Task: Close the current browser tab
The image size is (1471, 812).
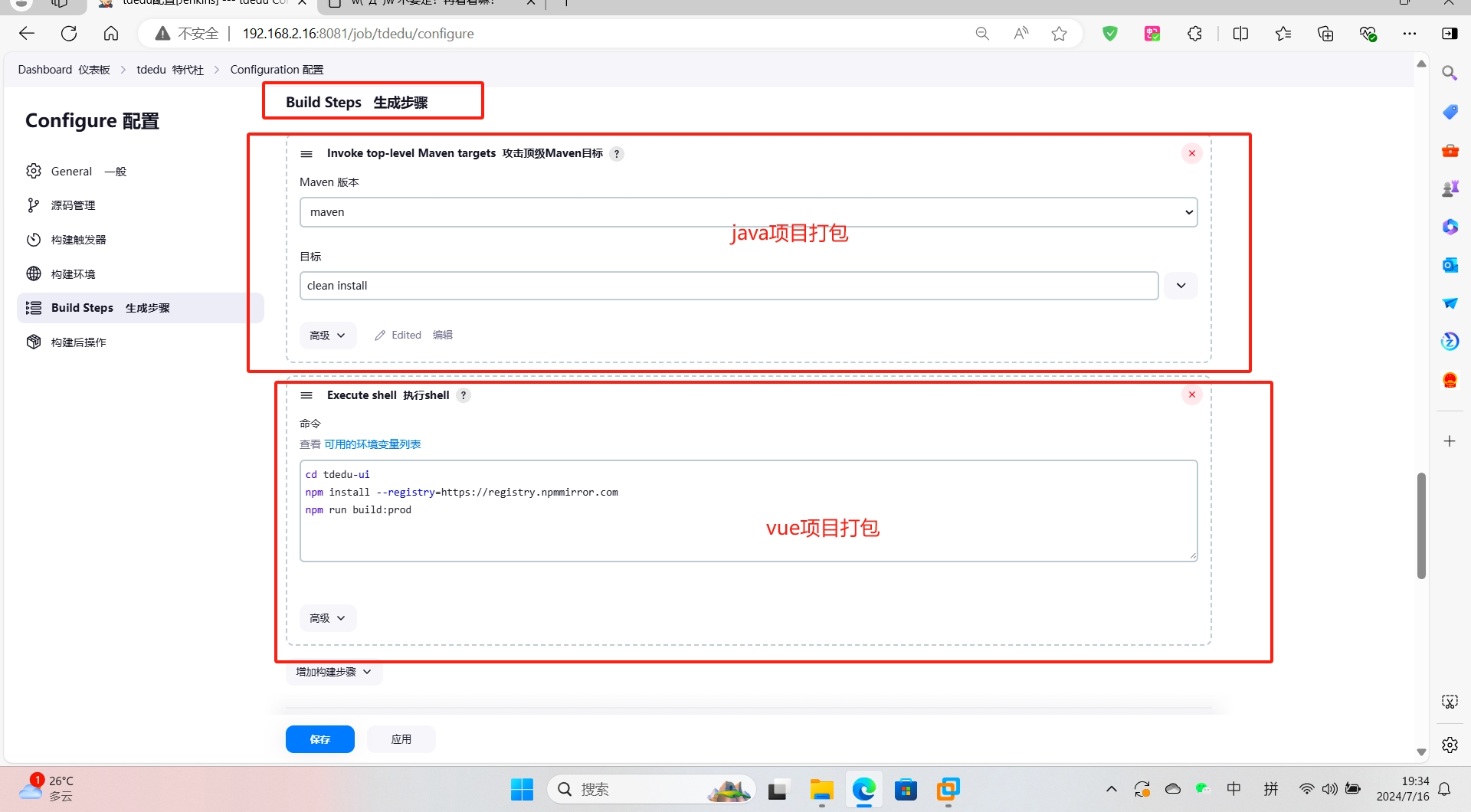Action: click(303, 3)
